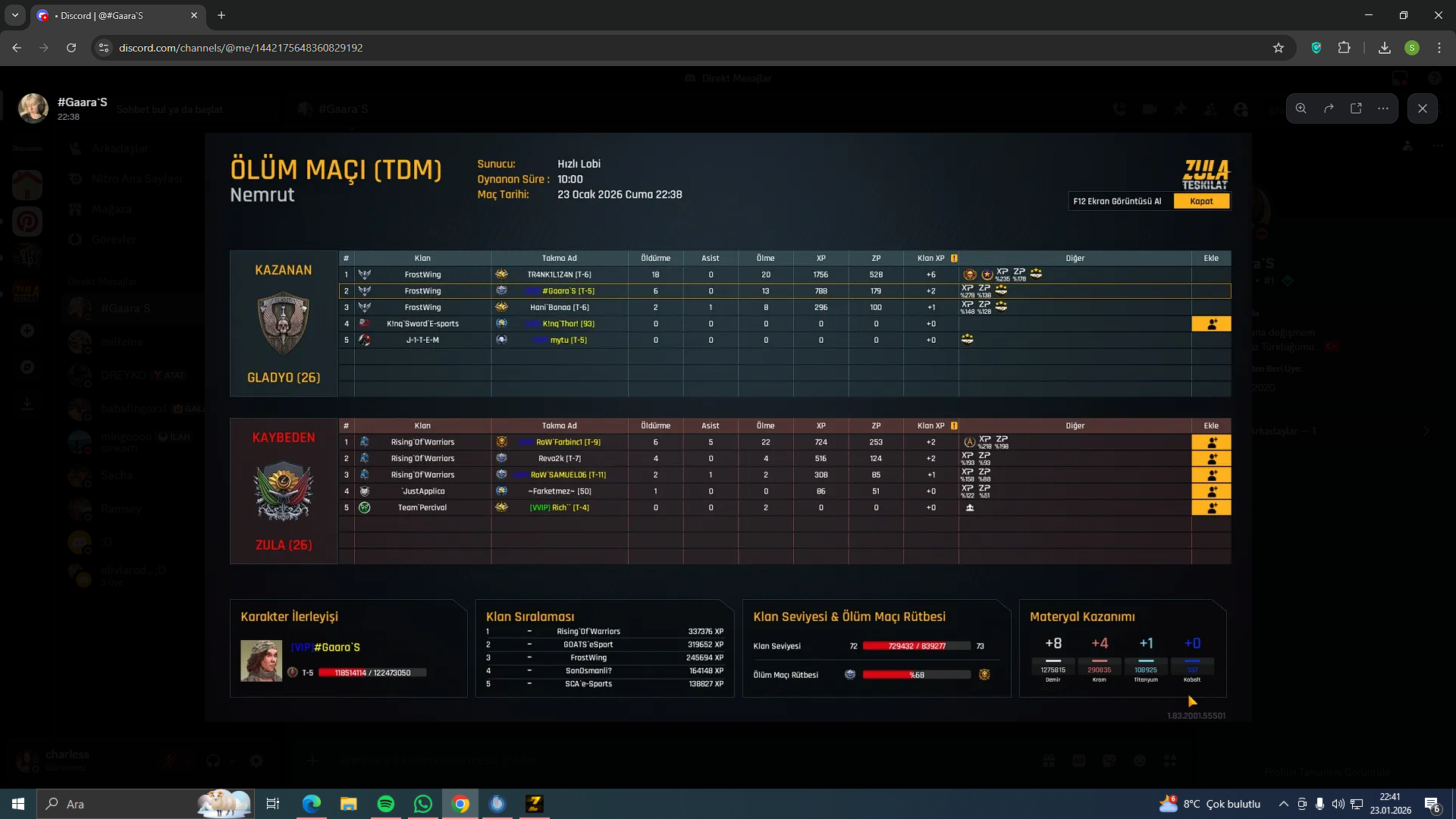Image resolution: width=1456 pixels, height=819 pixels.
Task: Click the #Gaara`S sender avatar
Action: tap(33, 108)
